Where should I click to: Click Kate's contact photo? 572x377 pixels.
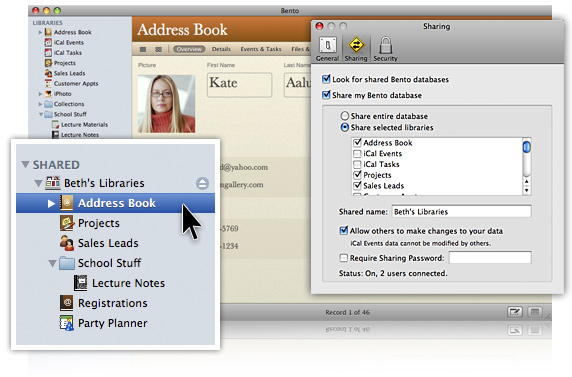166,104
